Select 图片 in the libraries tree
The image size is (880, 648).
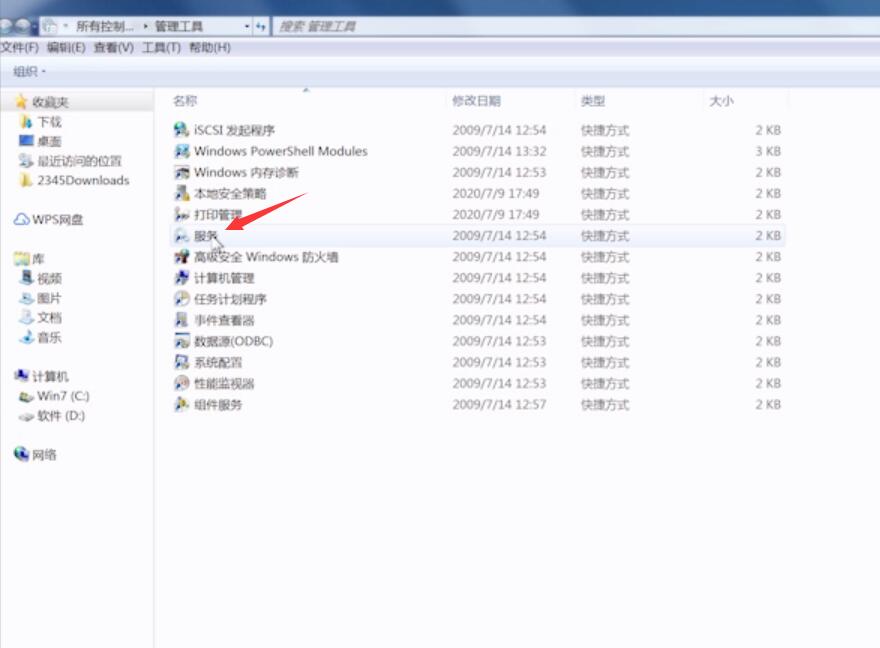(49, 298)
